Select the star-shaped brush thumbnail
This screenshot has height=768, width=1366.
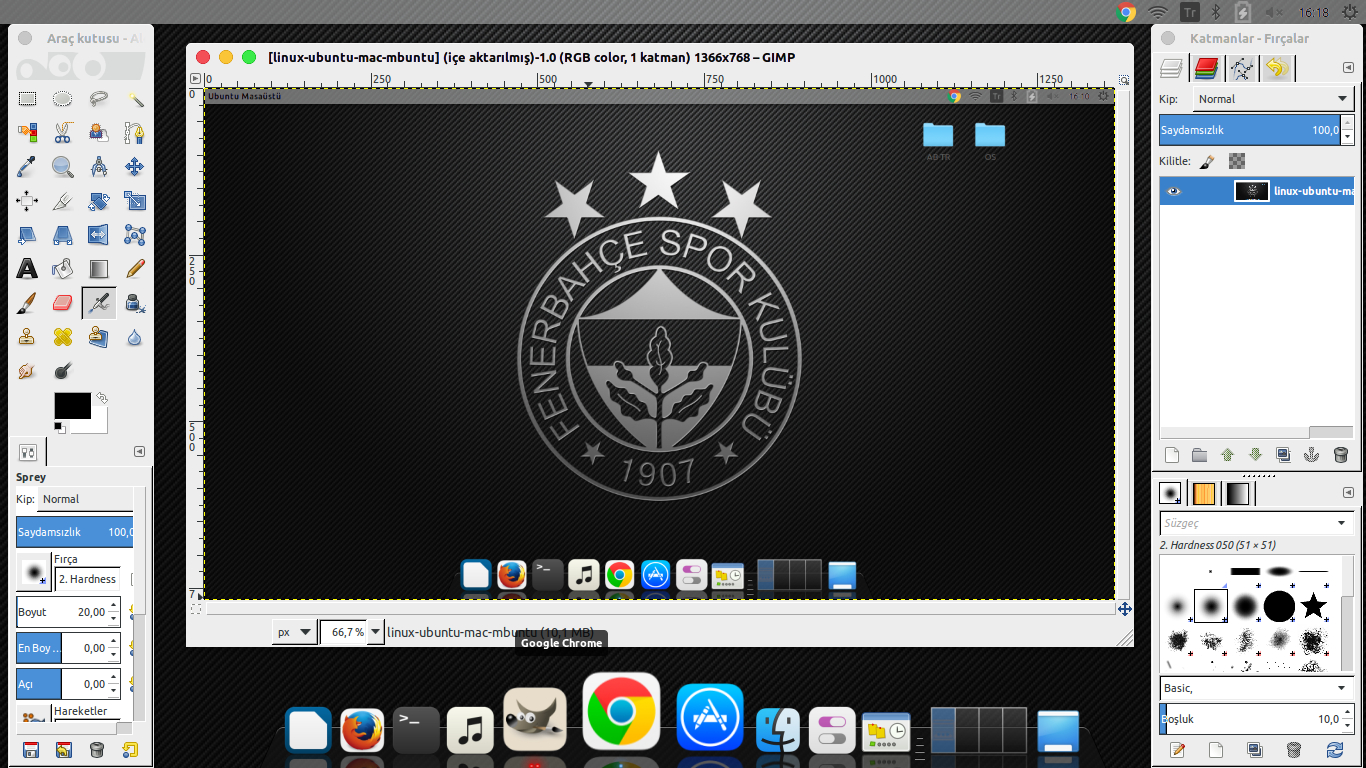tap(1313, 605)
